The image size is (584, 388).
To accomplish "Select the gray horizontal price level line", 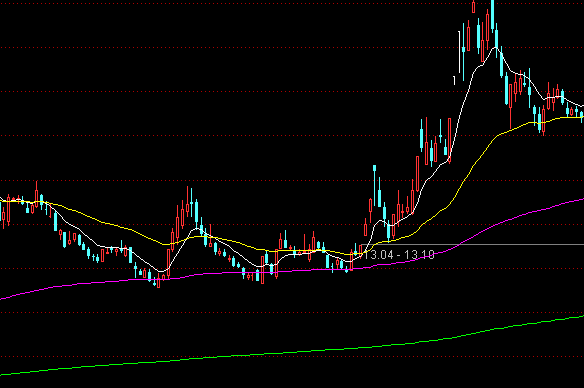I will click(x=472, y=245).
